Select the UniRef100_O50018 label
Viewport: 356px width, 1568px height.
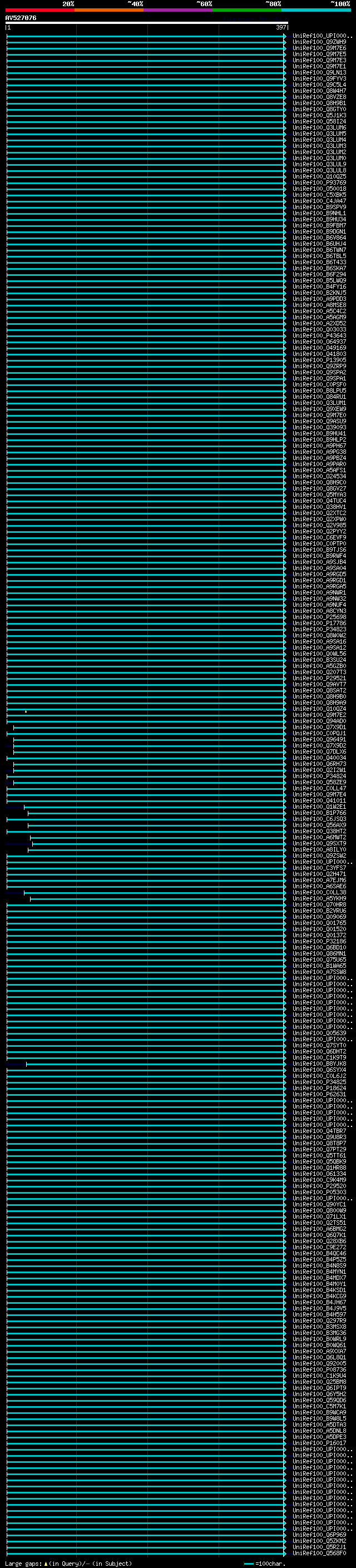pyautogui.click(x=319, y=189)
